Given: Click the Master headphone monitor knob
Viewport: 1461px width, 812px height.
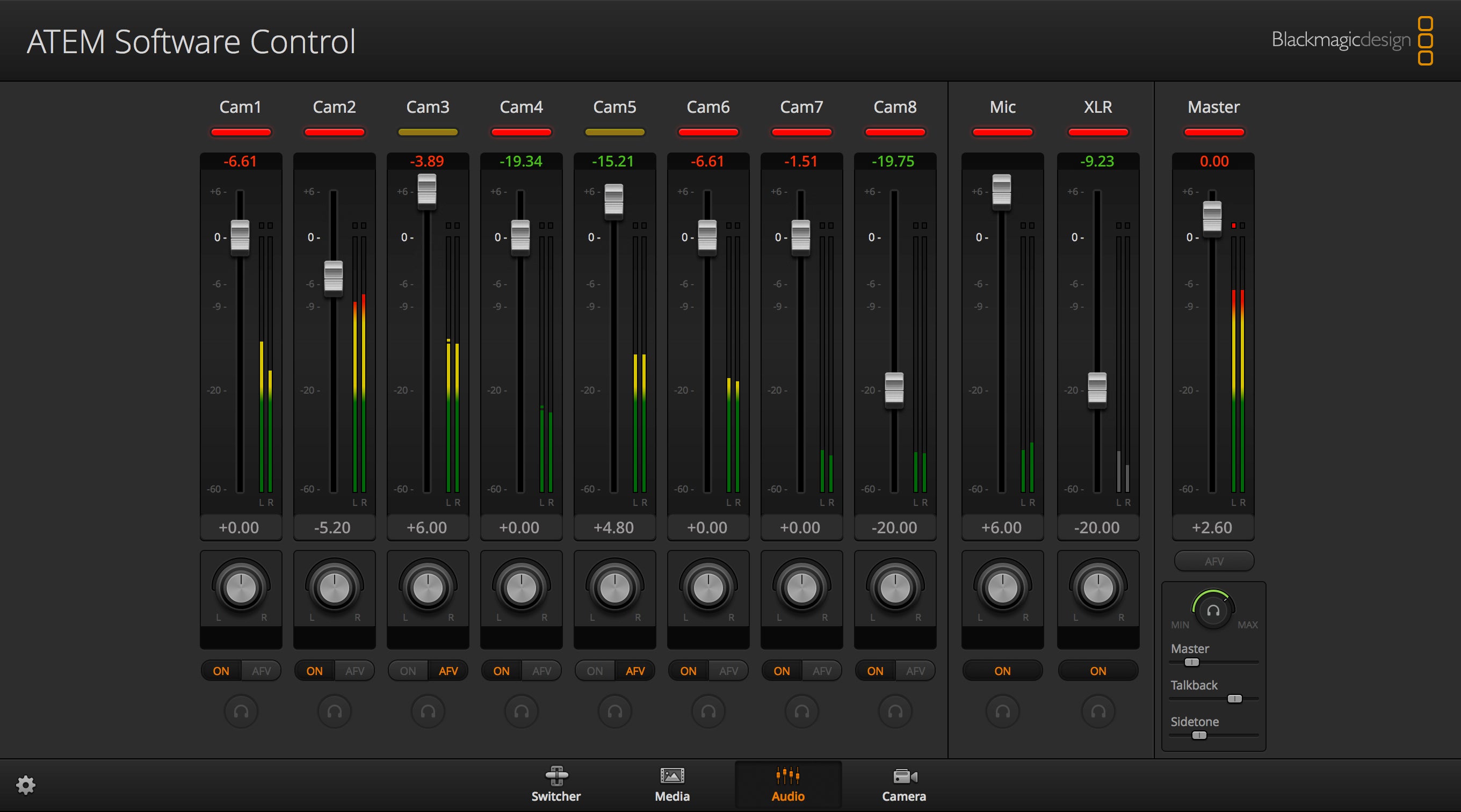Looking at the screenshot, I should (1213, 611).
